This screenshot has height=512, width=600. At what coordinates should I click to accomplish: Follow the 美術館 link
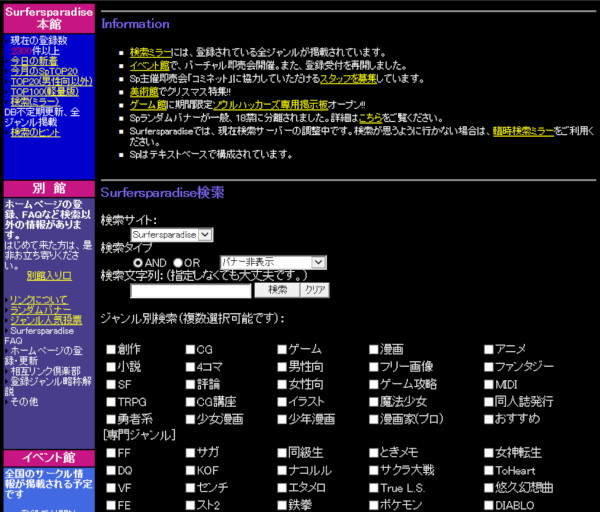click(144, 92)
